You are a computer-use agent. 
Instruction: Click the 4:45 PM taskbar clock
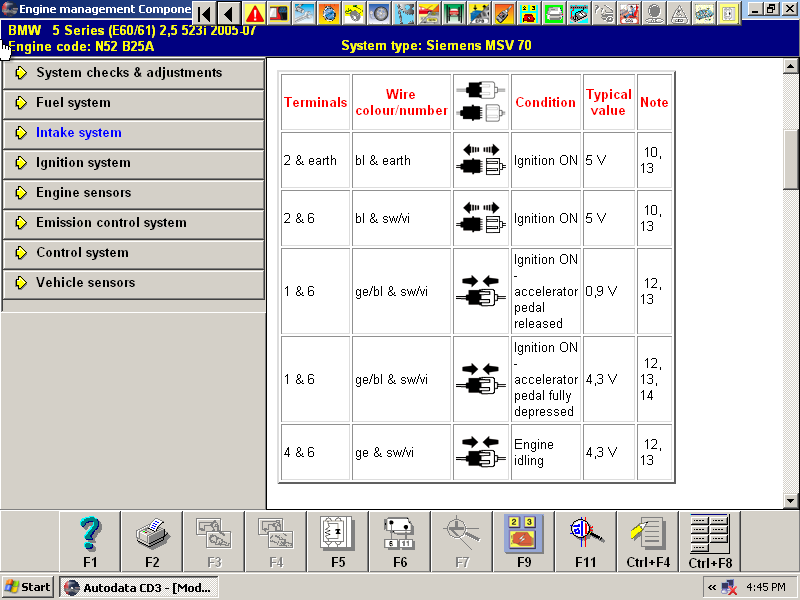point(766,587)
